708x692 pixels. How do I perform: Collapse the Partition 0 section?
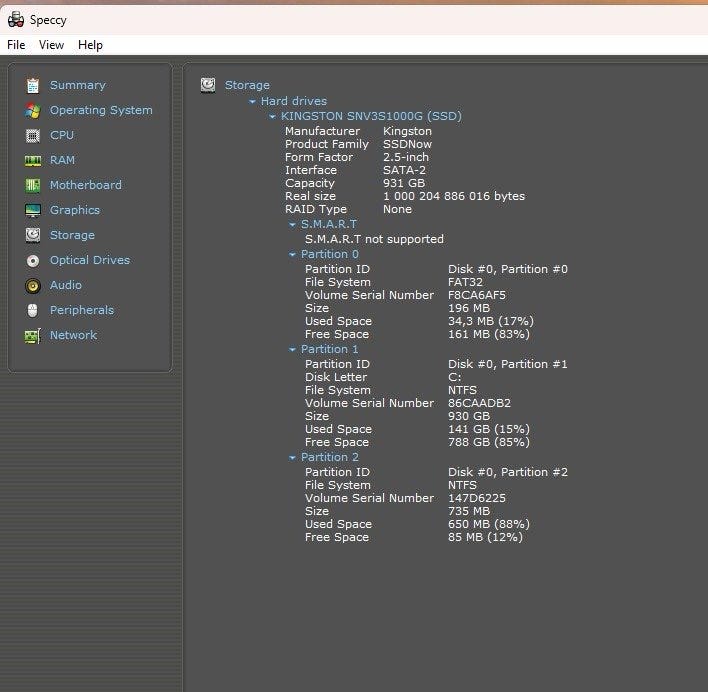pos(292,255)
